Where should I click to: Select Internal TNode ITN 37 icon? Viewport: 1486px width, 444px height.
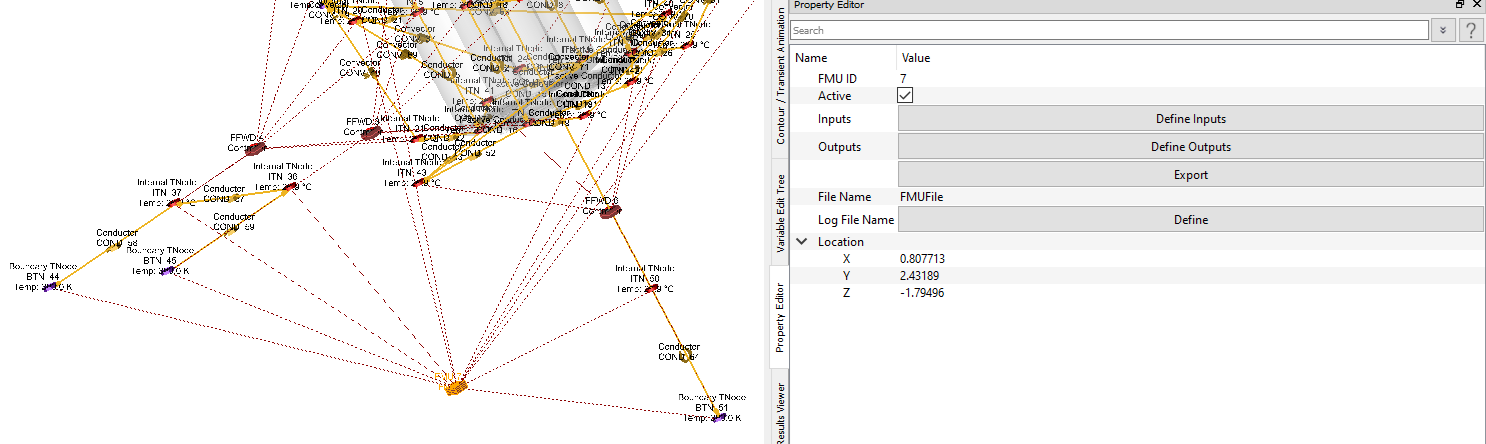click(x=175, y=203)
